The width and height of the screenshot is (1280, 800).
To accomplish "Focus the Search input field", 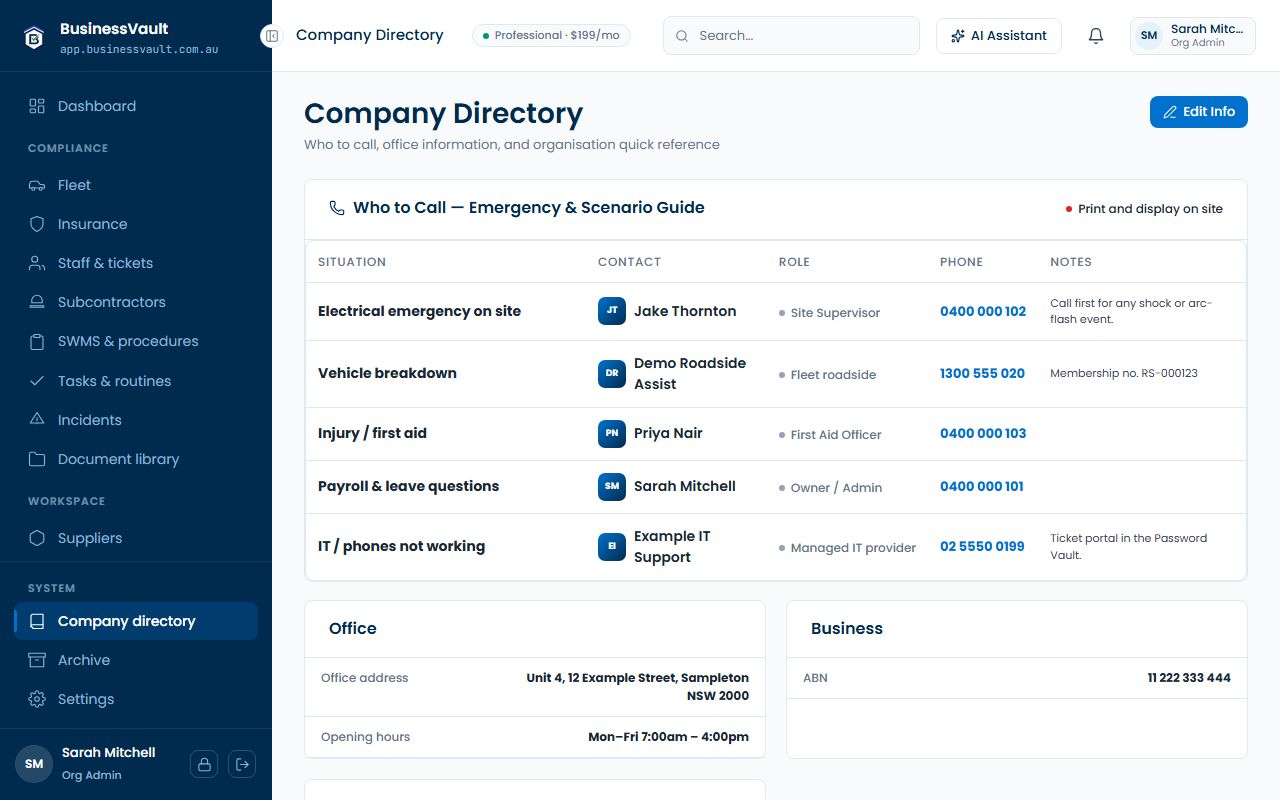I will (791, 36).
